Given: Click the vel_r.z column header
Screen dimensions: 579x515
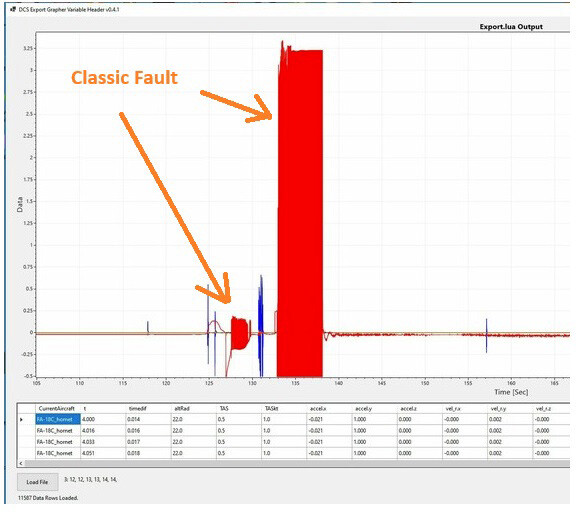Looking at the screenshot, I should [x=551, y=408].
